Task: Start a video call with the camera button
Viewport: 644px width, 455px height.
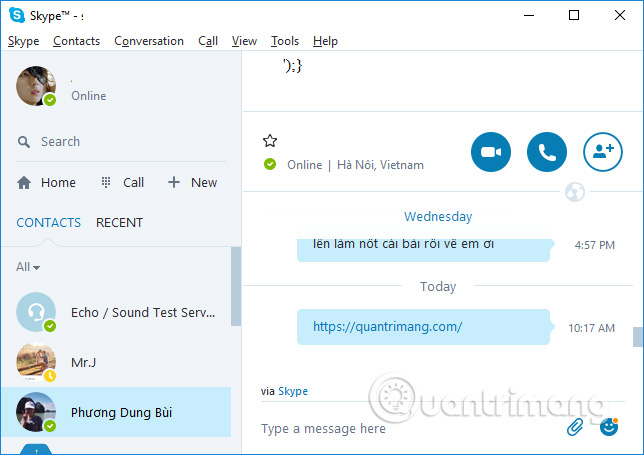Action: tap(491, 152)
